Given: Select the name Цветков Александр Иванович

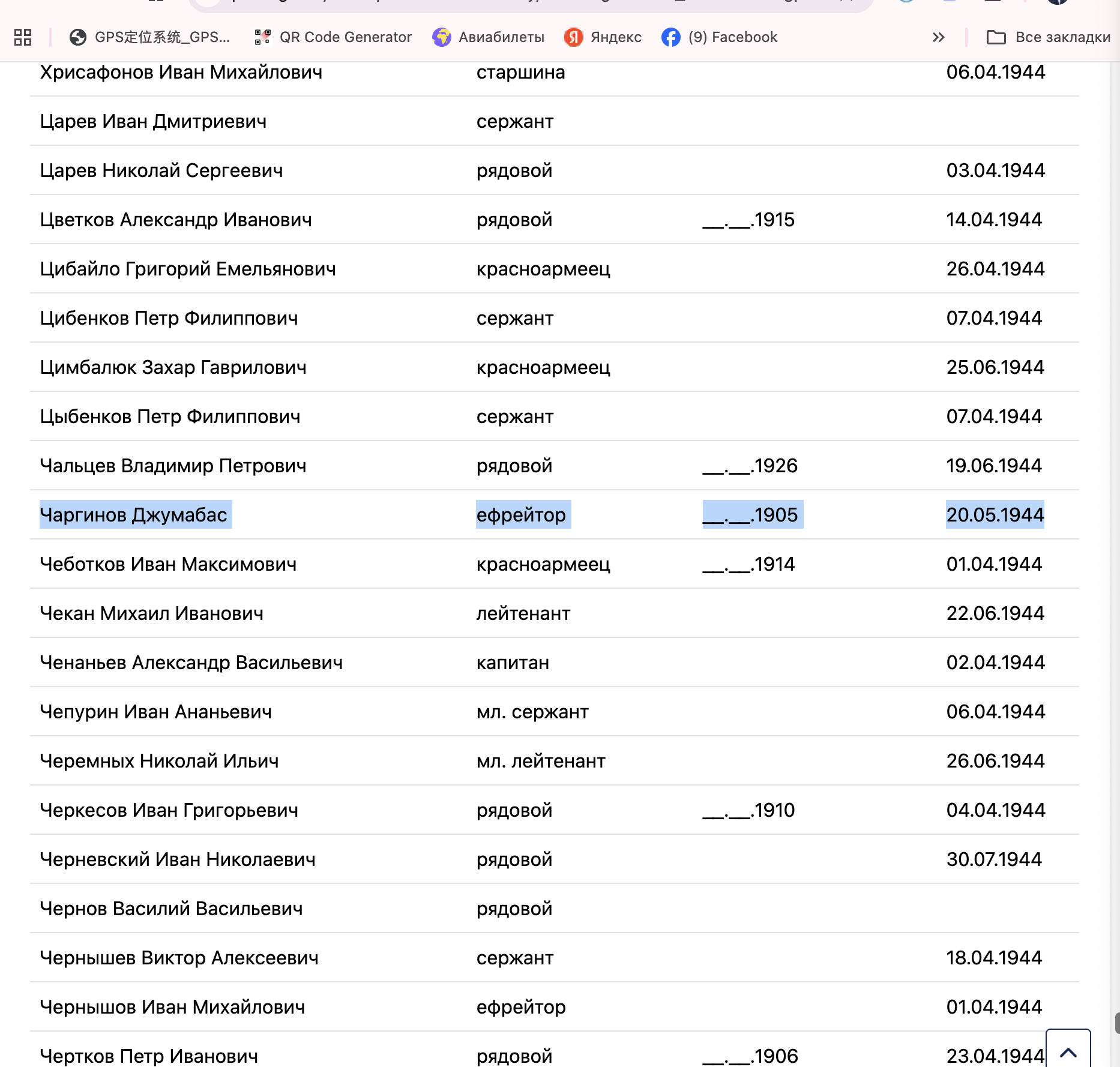Looking at the screenshot, I should [x=176, y=220].
